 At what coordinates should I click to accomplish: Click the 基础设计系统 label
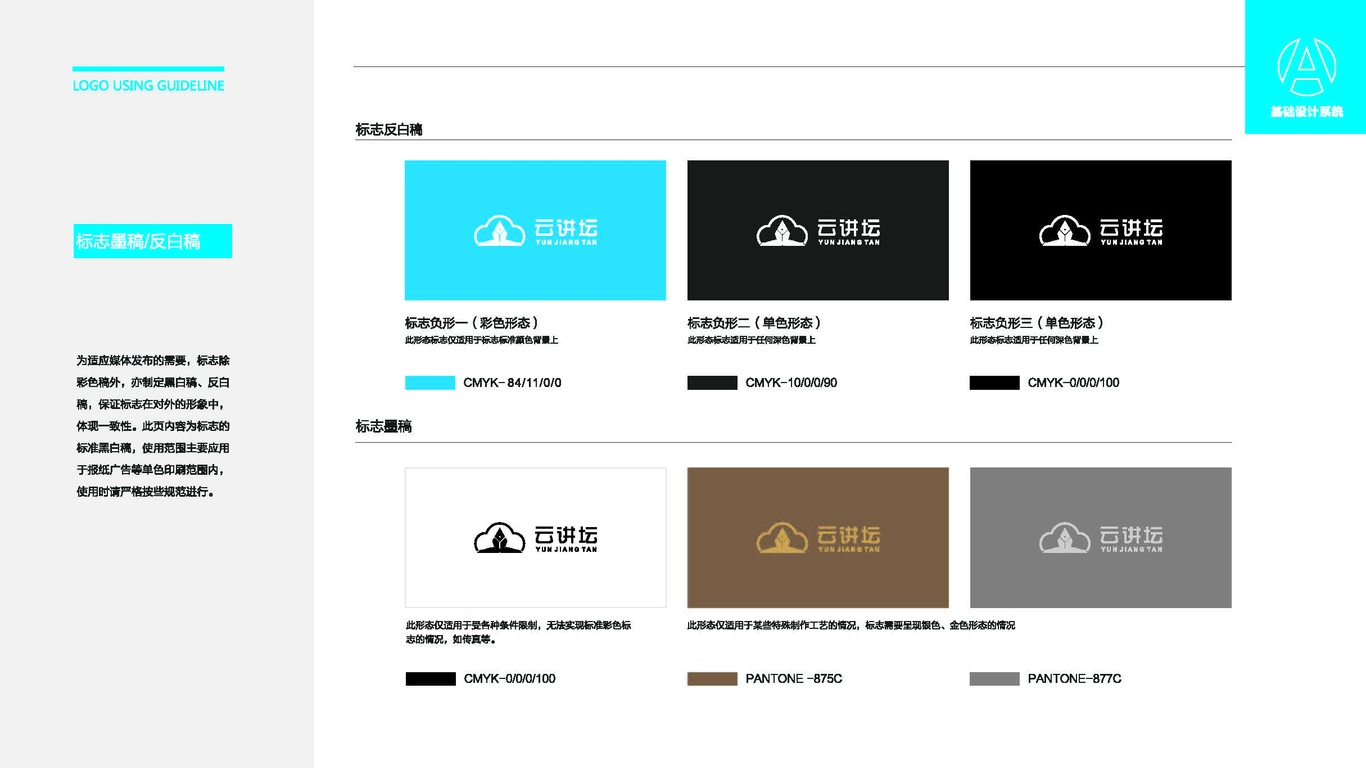[x=1306, y=112]
